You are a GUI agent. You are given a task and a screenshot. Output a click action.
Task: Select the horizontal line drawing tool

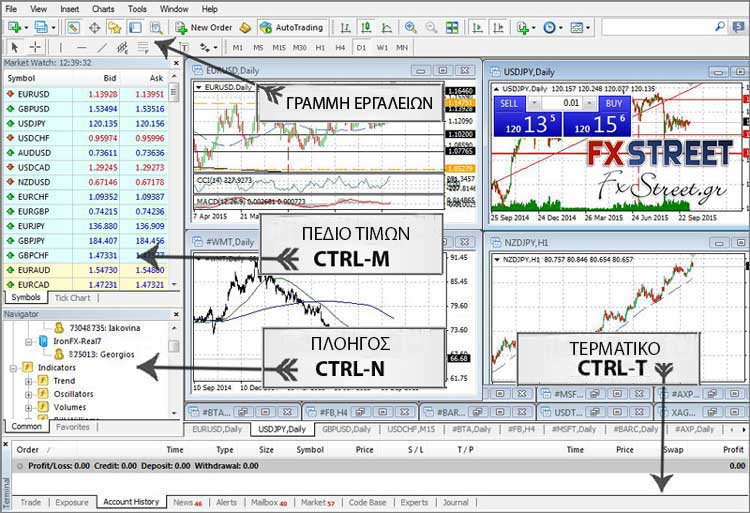pyautogui.click(x=81, y=47)
